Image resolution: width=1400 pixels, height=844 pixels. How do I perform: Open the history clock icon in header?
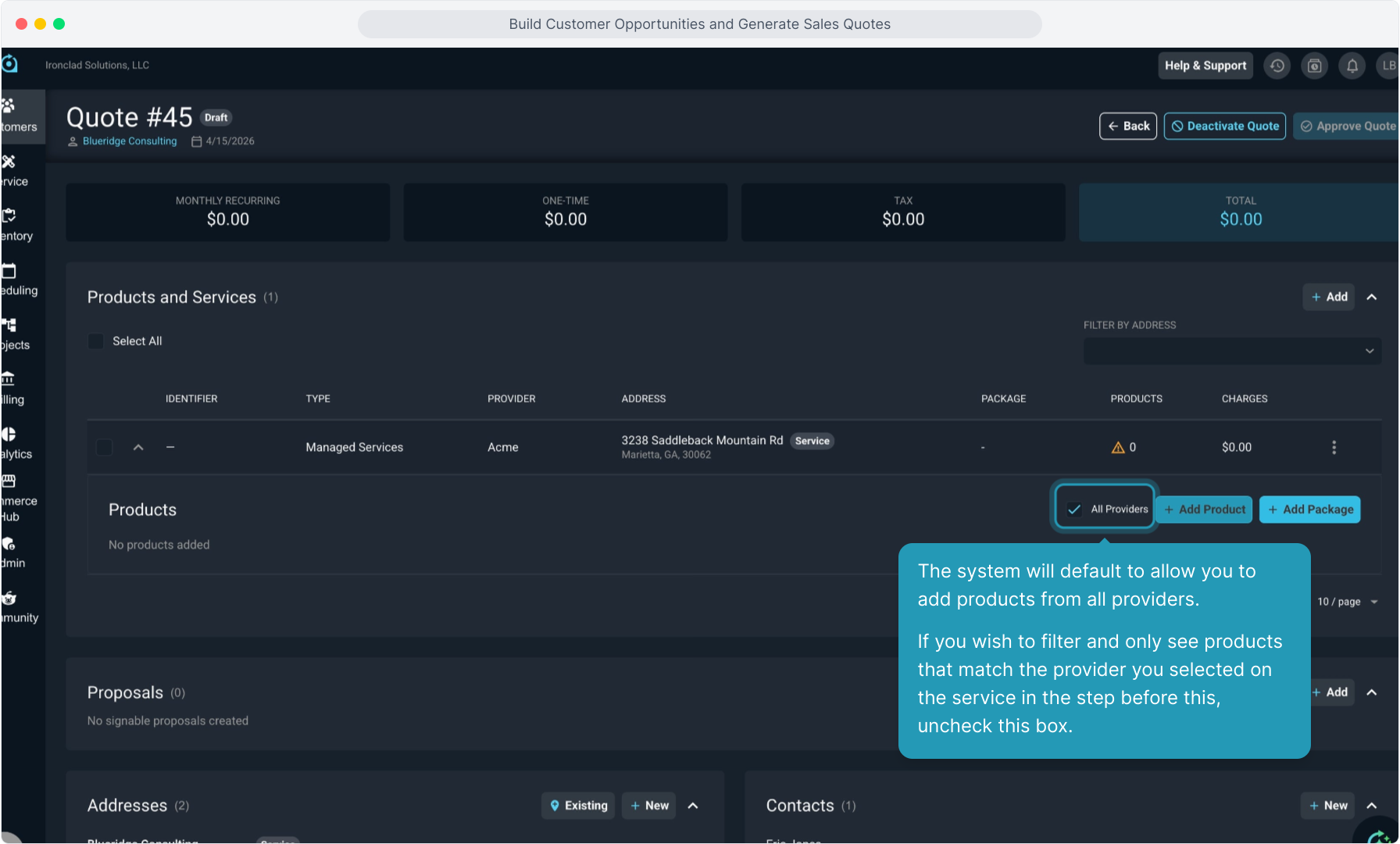coord(1277,66)
